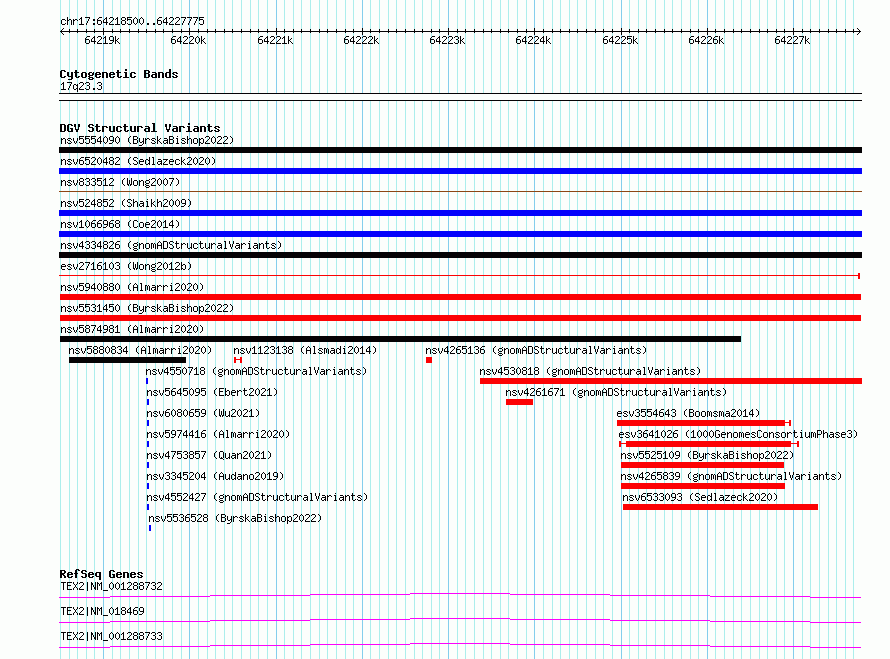Click the 64222k ruler tick

coord(362,40)
